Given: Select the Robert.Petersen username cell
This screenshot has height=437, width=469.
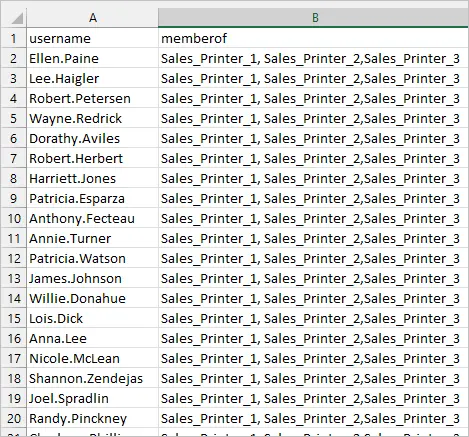Looking at the screenshot, I should coord(93,98).
